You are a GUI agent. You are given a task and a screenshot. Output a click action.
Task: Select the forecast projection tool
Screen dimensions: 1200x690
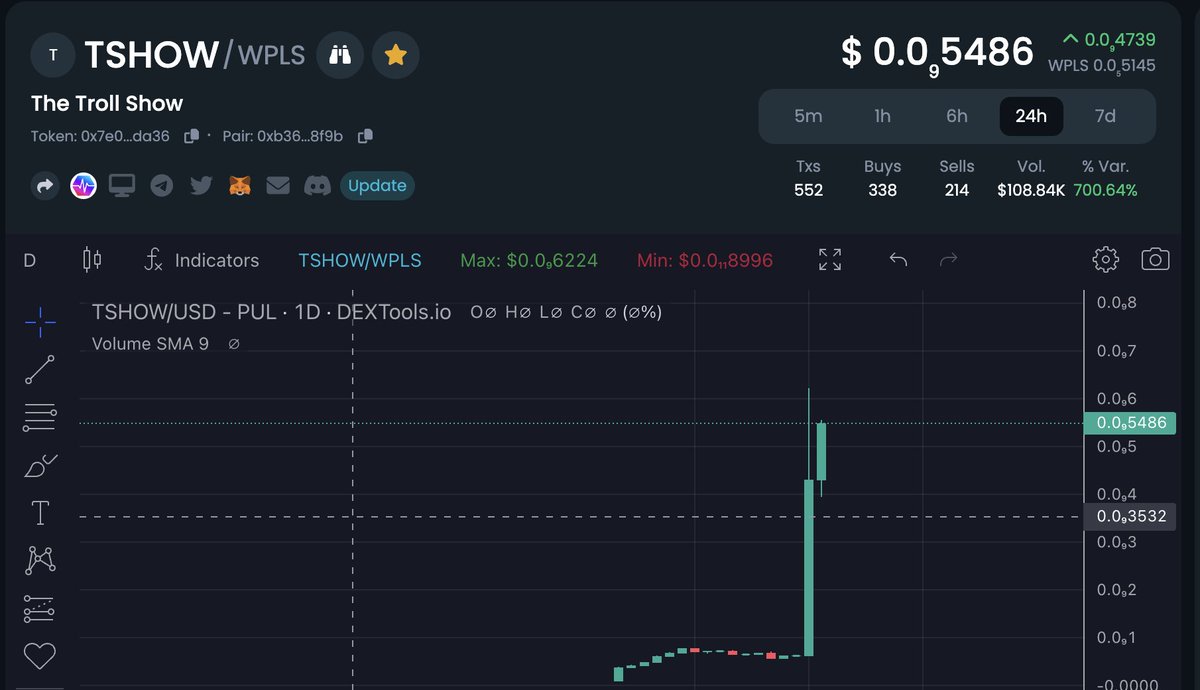[x=40, y=609]
